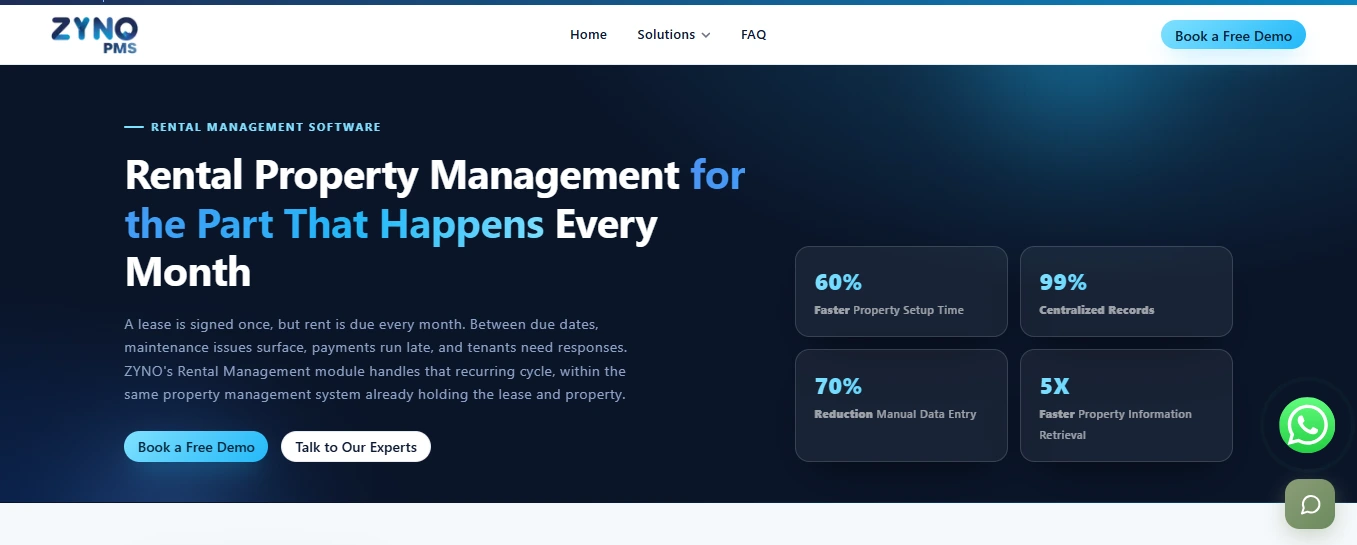The image size is (1357, 545).
Task: Click the ZYNO PMS logo
Action: click(95, 35)
